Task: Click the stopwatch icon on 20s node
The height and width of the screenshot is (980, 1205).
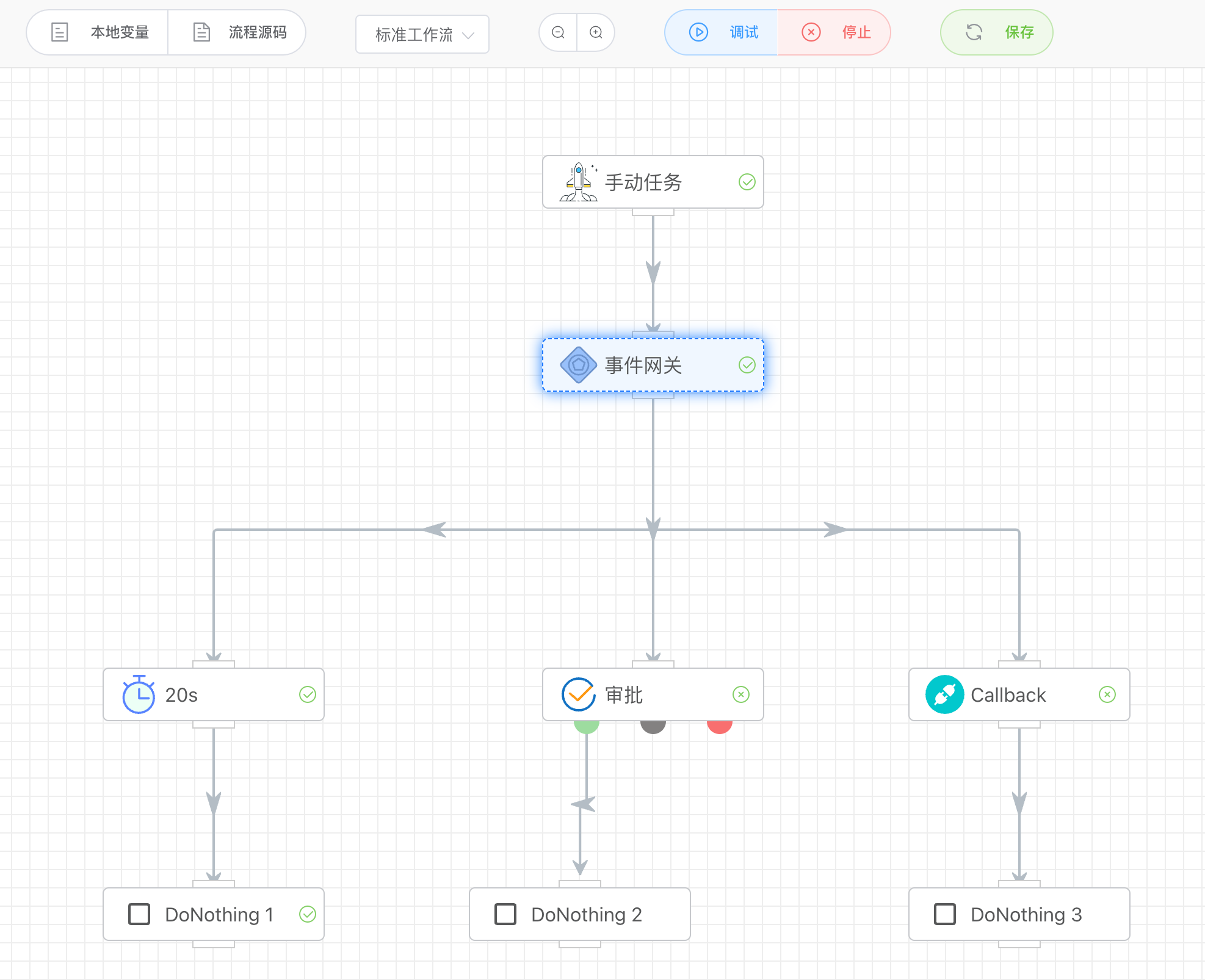Action: click(139, 694)
